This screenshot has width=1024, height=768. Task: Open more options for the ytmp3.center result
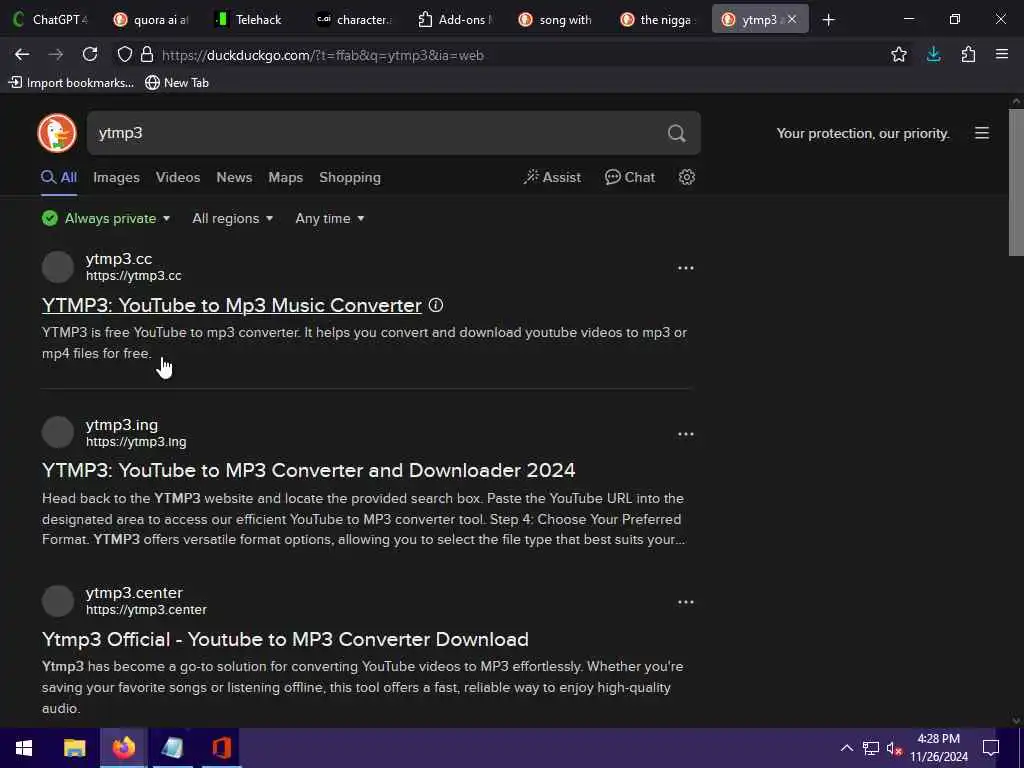[x=685, y=602]
